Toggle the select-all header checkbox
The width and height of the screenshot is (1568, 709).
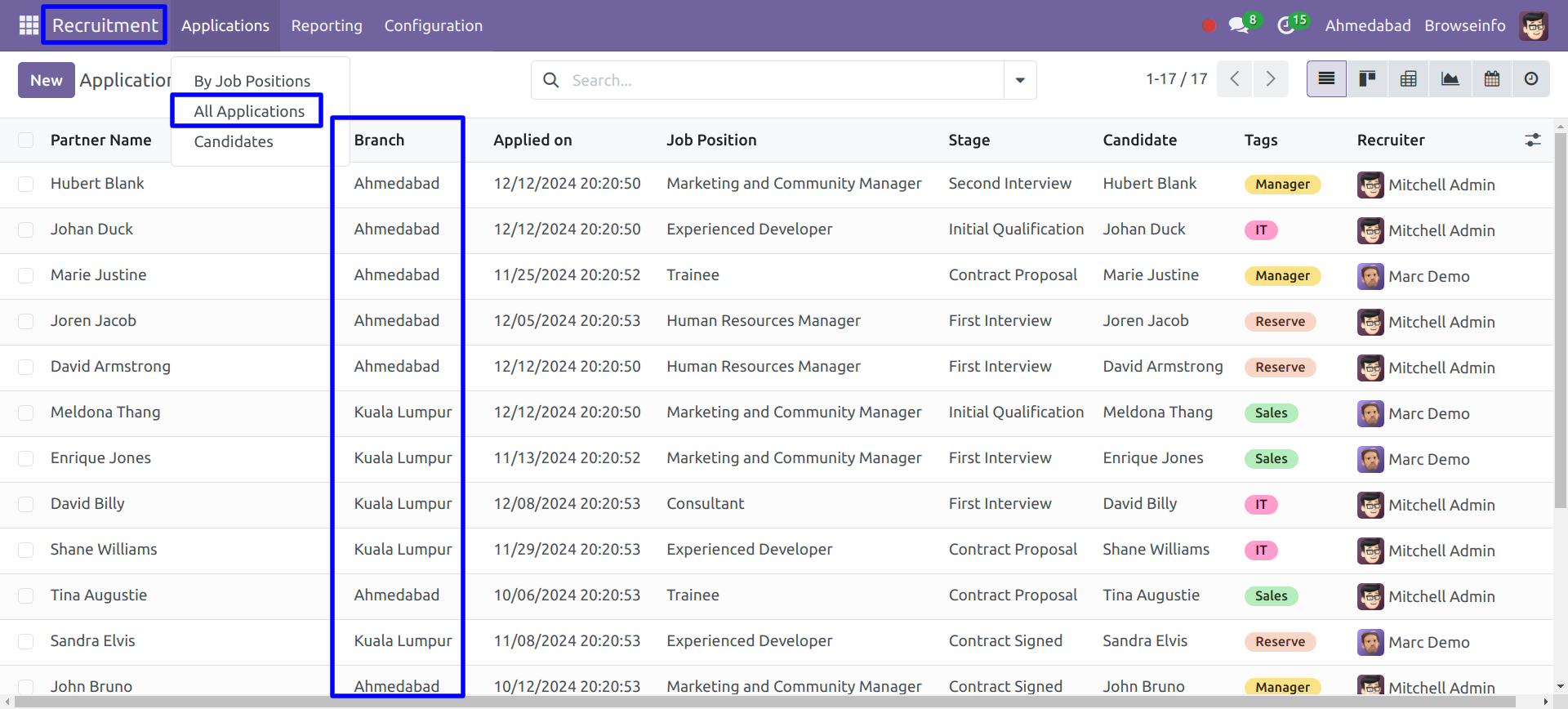coord(26,140)
